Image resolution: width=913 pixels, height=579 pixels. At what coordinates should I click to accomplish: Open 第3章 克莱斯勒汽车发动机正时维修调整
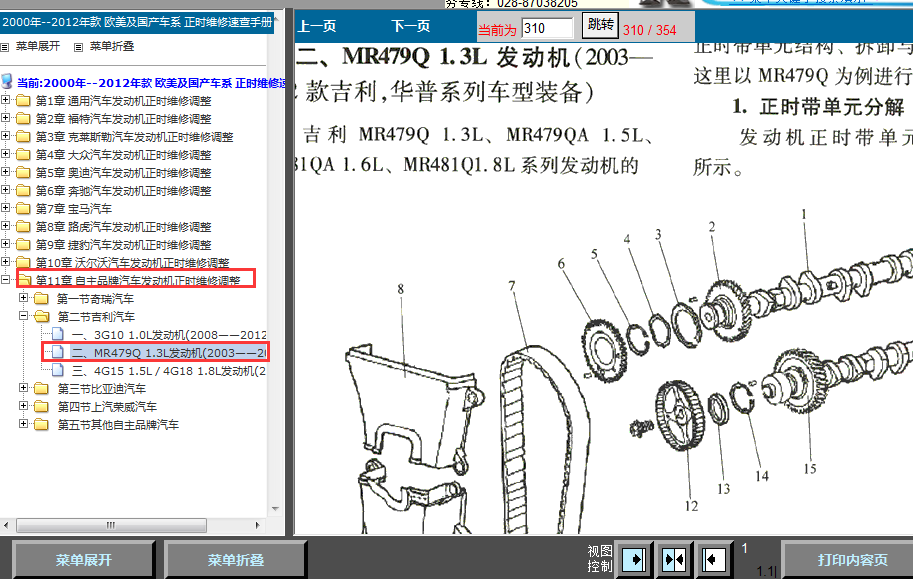point(135,137)
